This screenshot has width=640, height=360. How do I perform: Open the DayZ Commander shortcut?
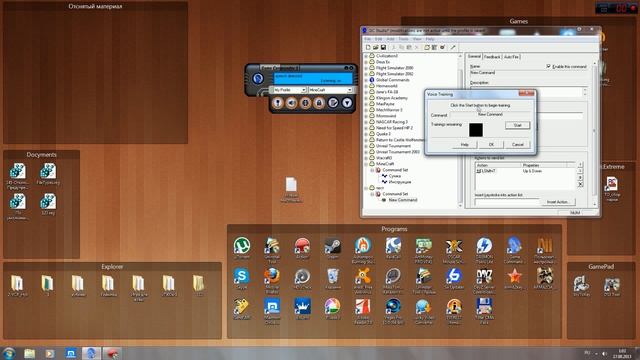pyautogui.click(x=484, y=280)
